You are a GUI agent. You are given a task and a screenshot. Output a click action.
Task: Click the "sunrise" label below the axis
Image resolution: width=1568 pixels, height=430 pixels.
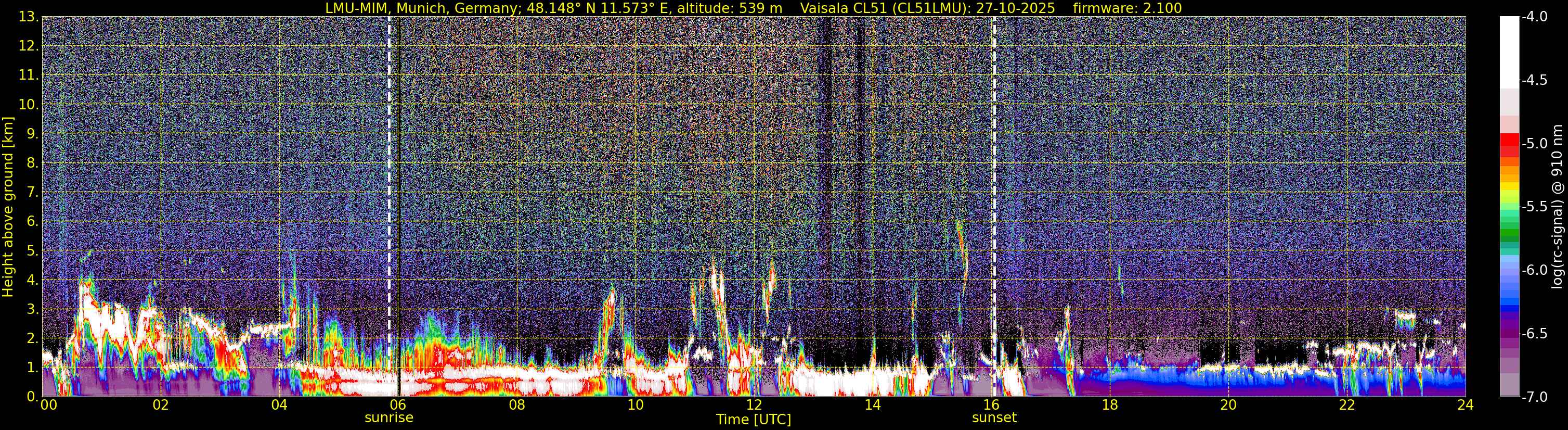(x=389, y=418)
